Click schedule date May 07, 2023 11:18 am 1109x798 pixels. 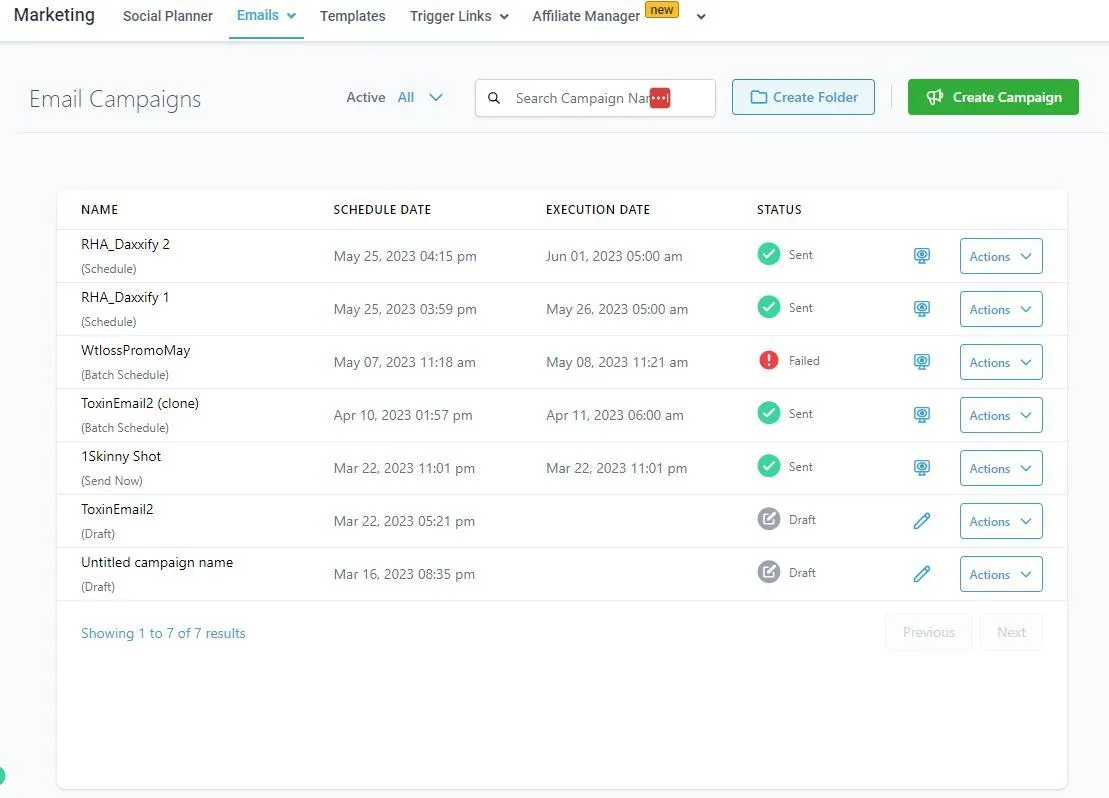click(405, 362)
